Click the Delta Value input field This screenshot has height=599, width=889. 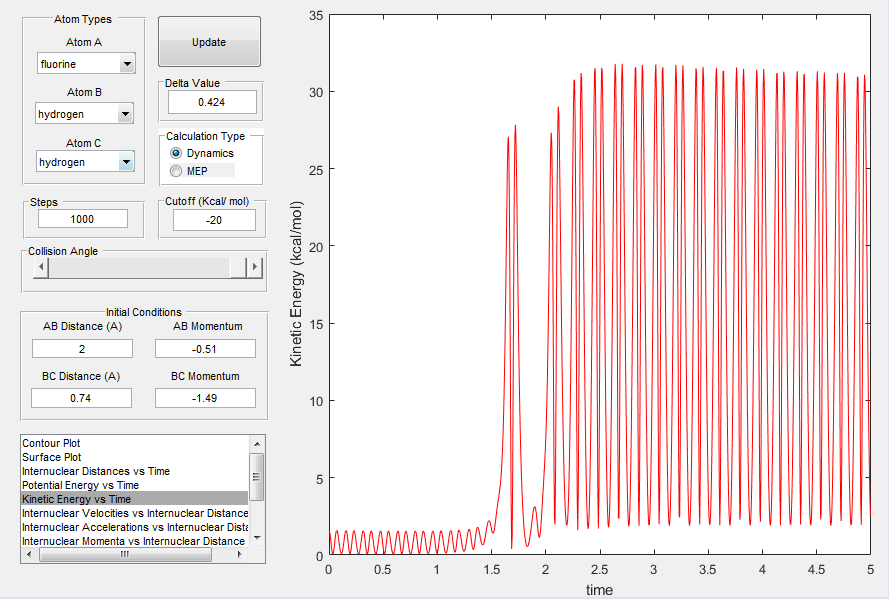click(x=211, y=102)
